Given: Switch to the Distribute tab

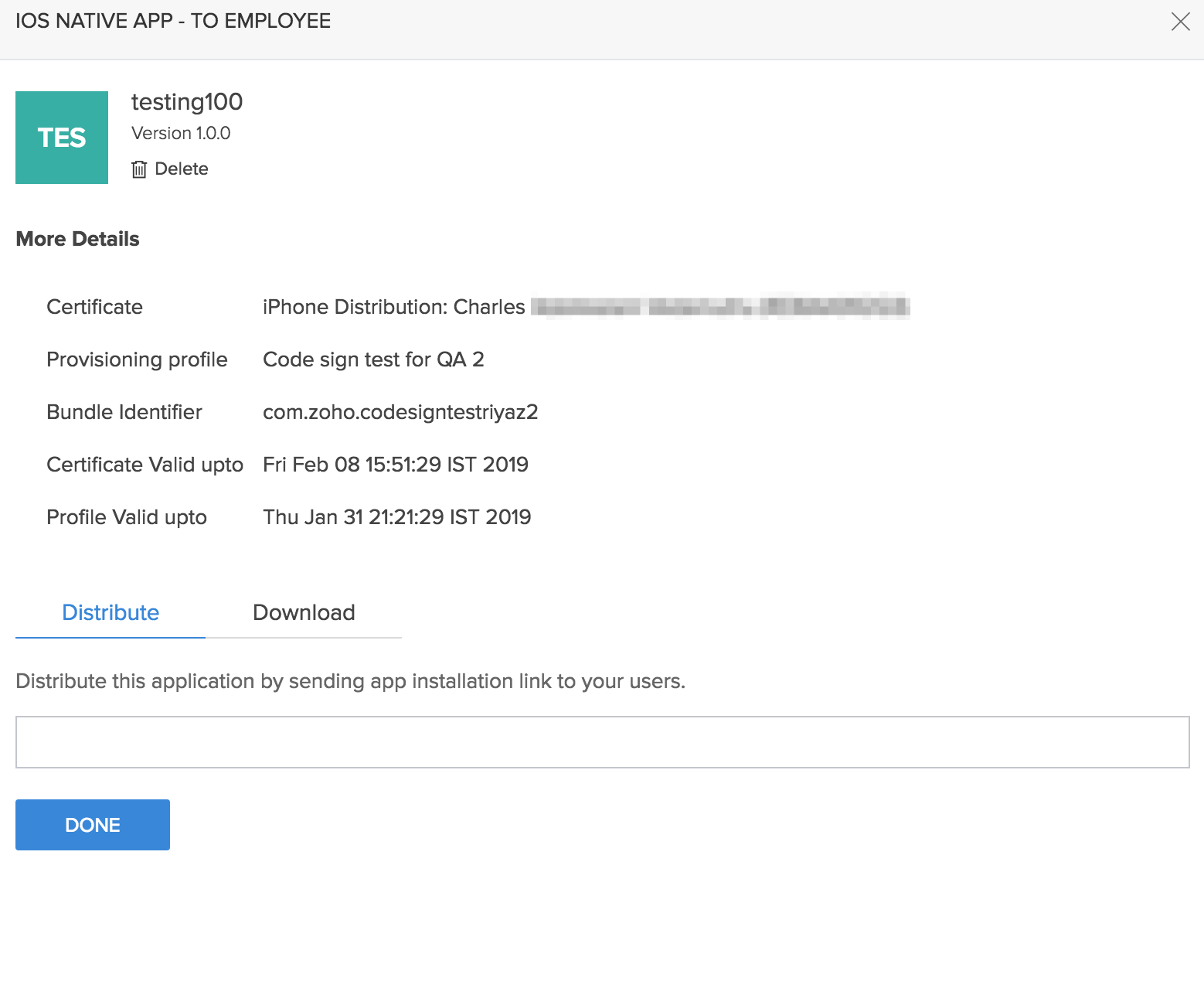Looking at the screenshot, I should click(x=111, y=613).
